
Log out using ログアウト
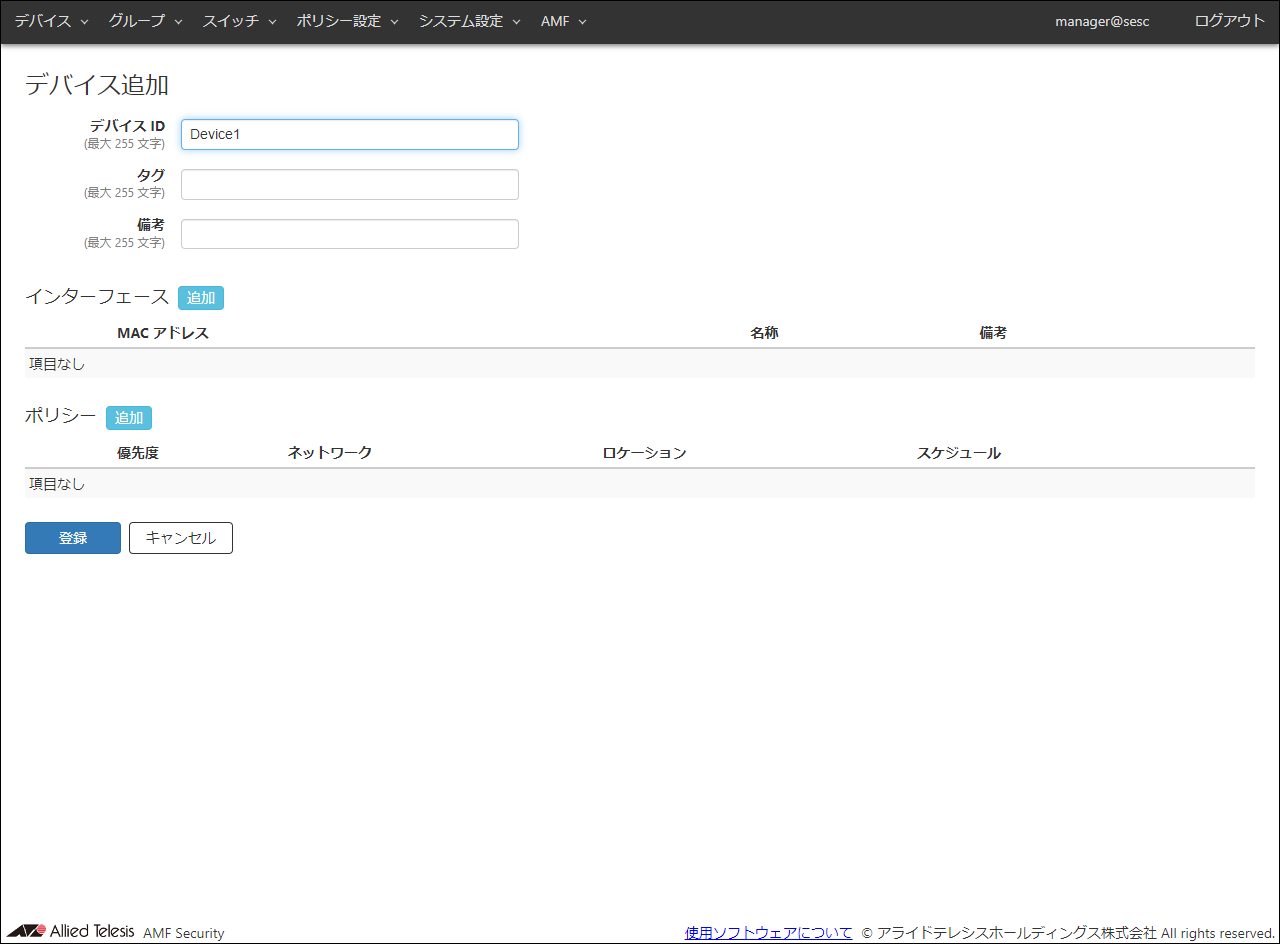point(1229,21)
